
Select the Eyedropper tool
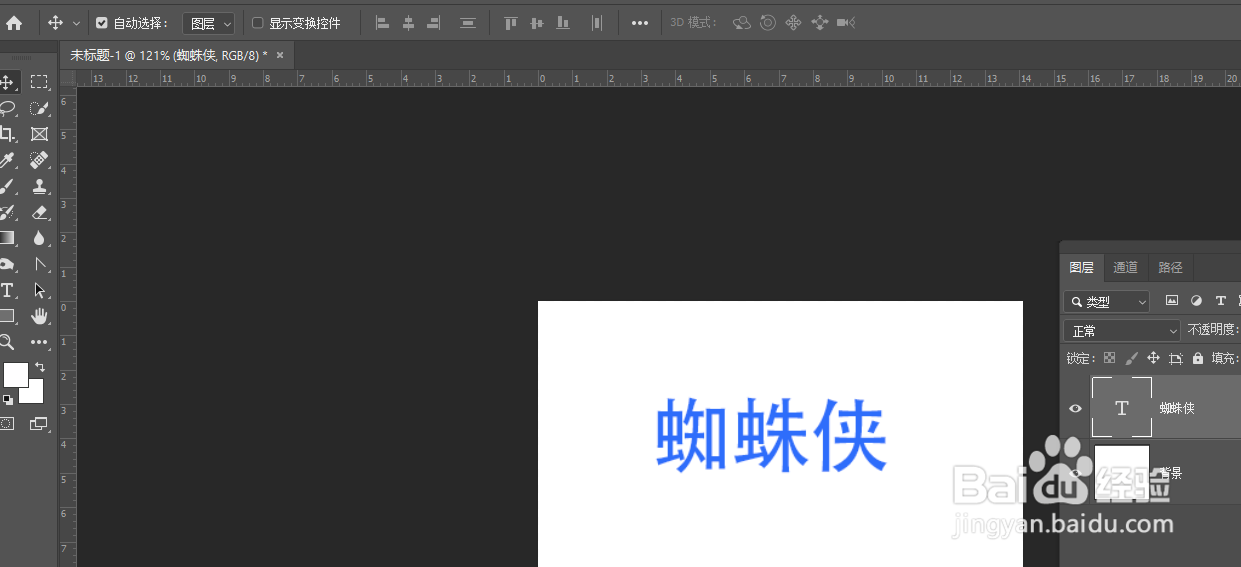(x=7, y=160)
